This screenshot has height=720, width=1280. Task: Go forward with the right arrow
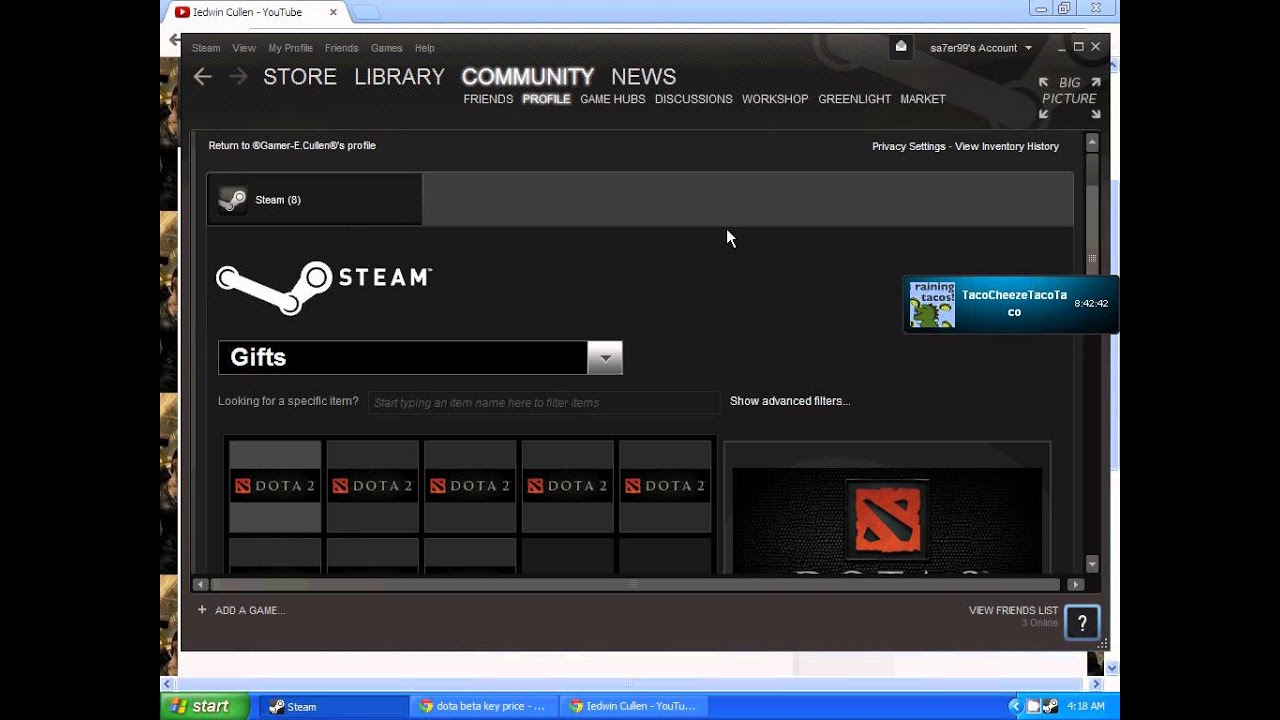tap(238, 77)
